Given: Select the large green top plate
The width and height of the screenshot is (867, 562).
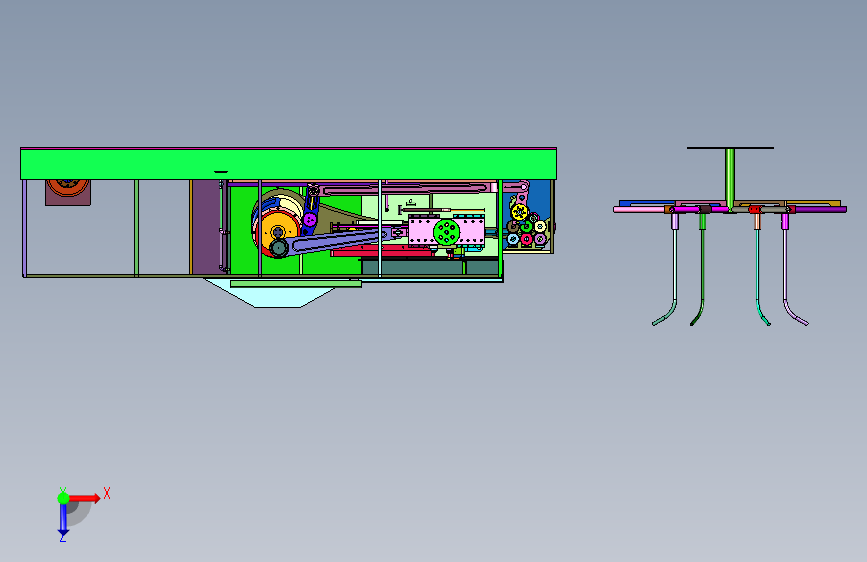Looking at the screenshot, I should click(x=288, y=164).
